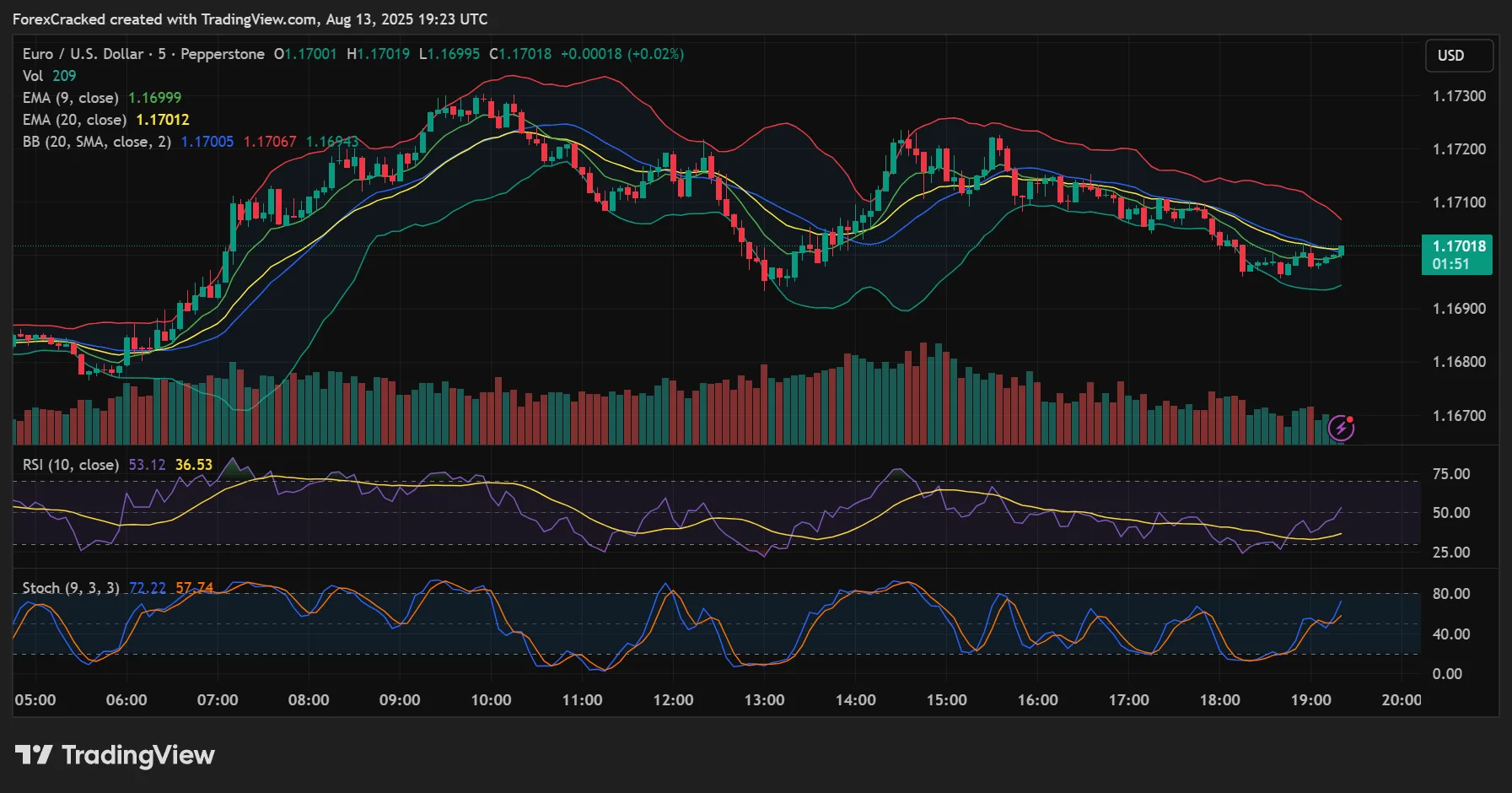
Task: Click the Euro / U.S. Dollar symbol legend
Action: pos(84,53)
